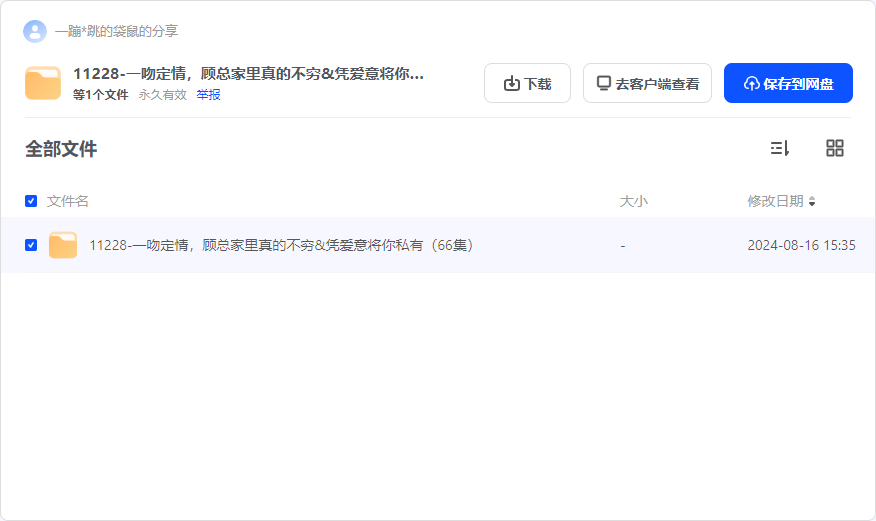Screen dimensions: 876x521
Task: Uncheck the 11228 folder row checkbox
Action: (31, 245)
